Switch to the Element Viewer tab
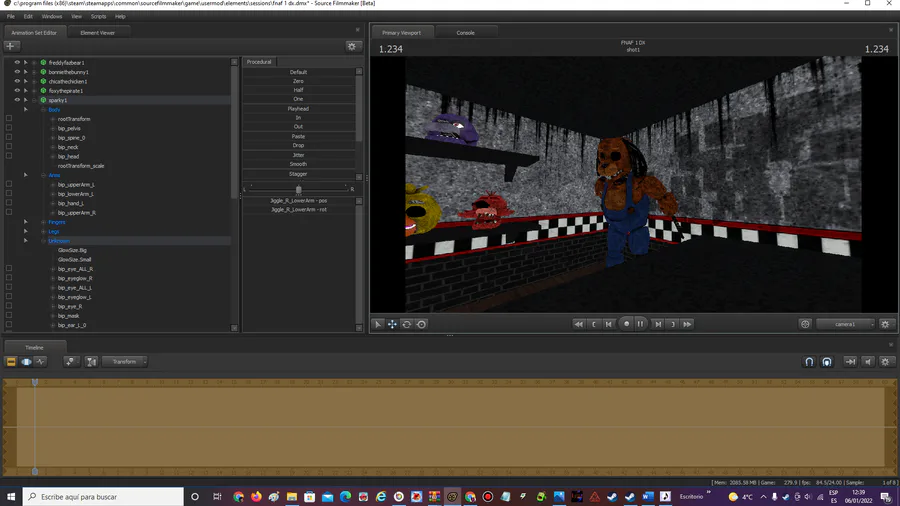The image size is (900, 506). (98, 33)
